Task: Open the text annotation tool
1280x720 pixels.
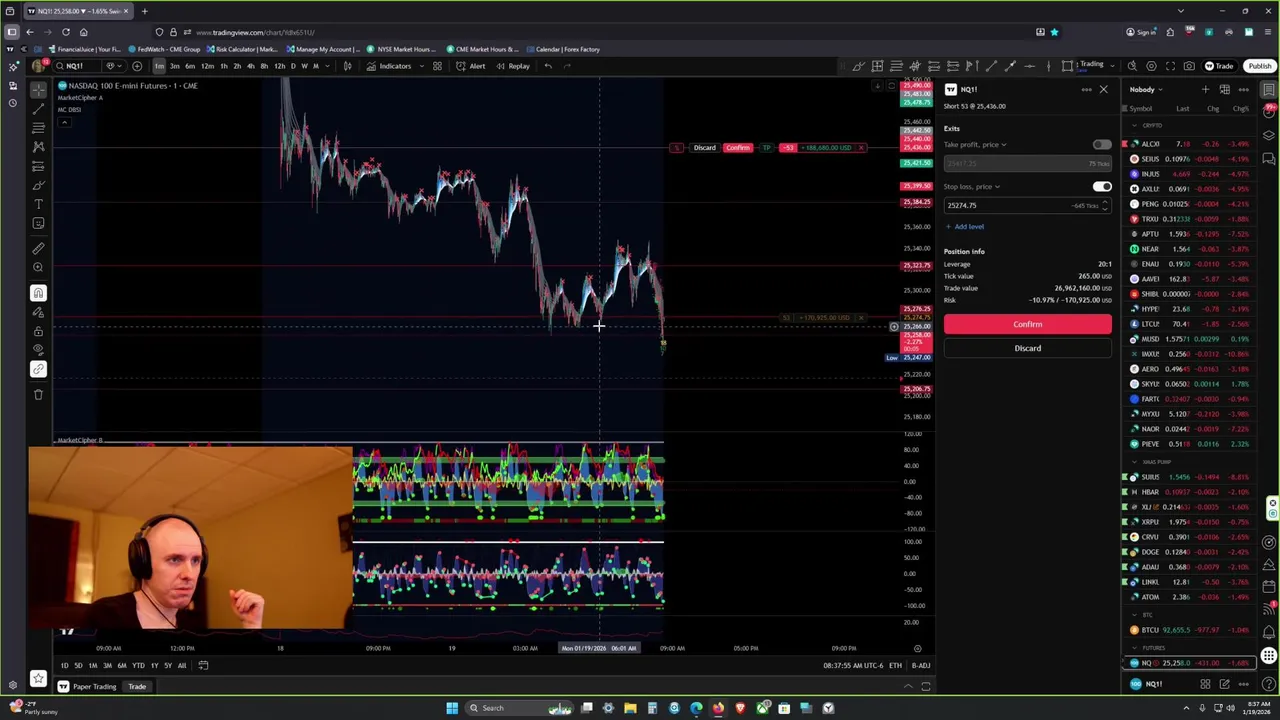Action: pyautogui.click(x=38, y=204)
